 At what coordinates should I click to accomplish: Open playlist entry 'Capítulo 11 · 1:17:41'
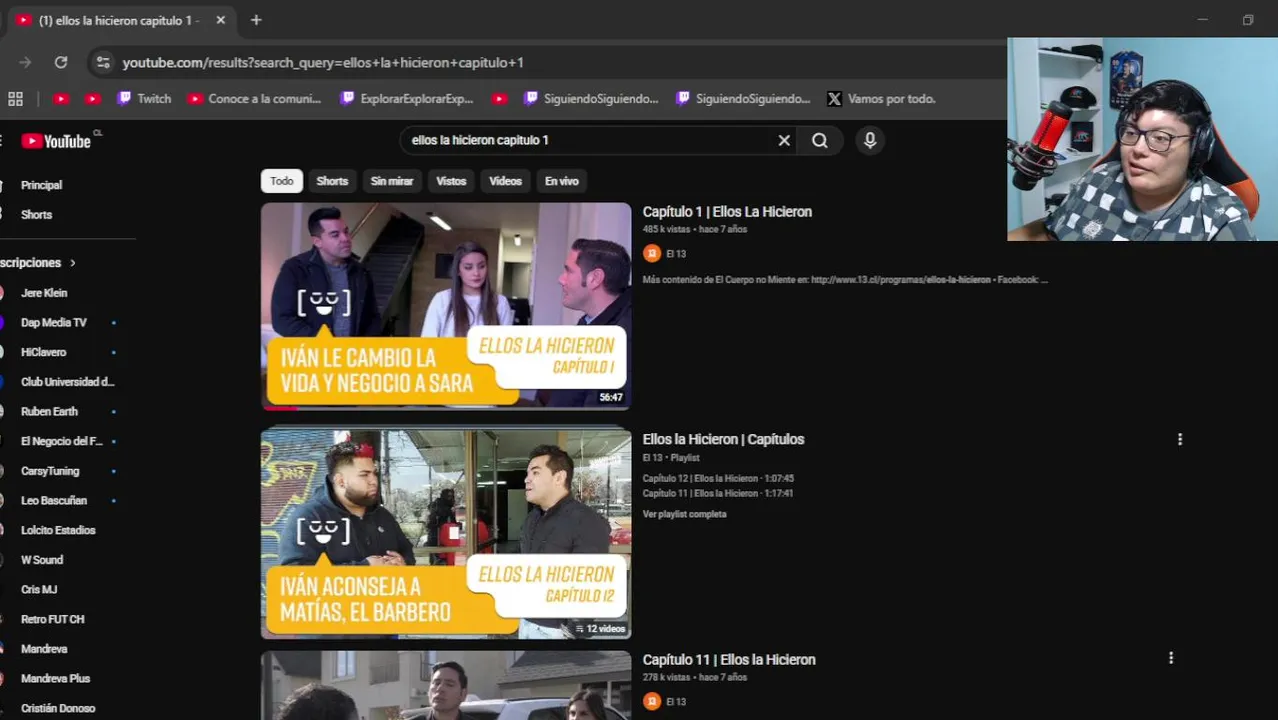click(718, 493)
